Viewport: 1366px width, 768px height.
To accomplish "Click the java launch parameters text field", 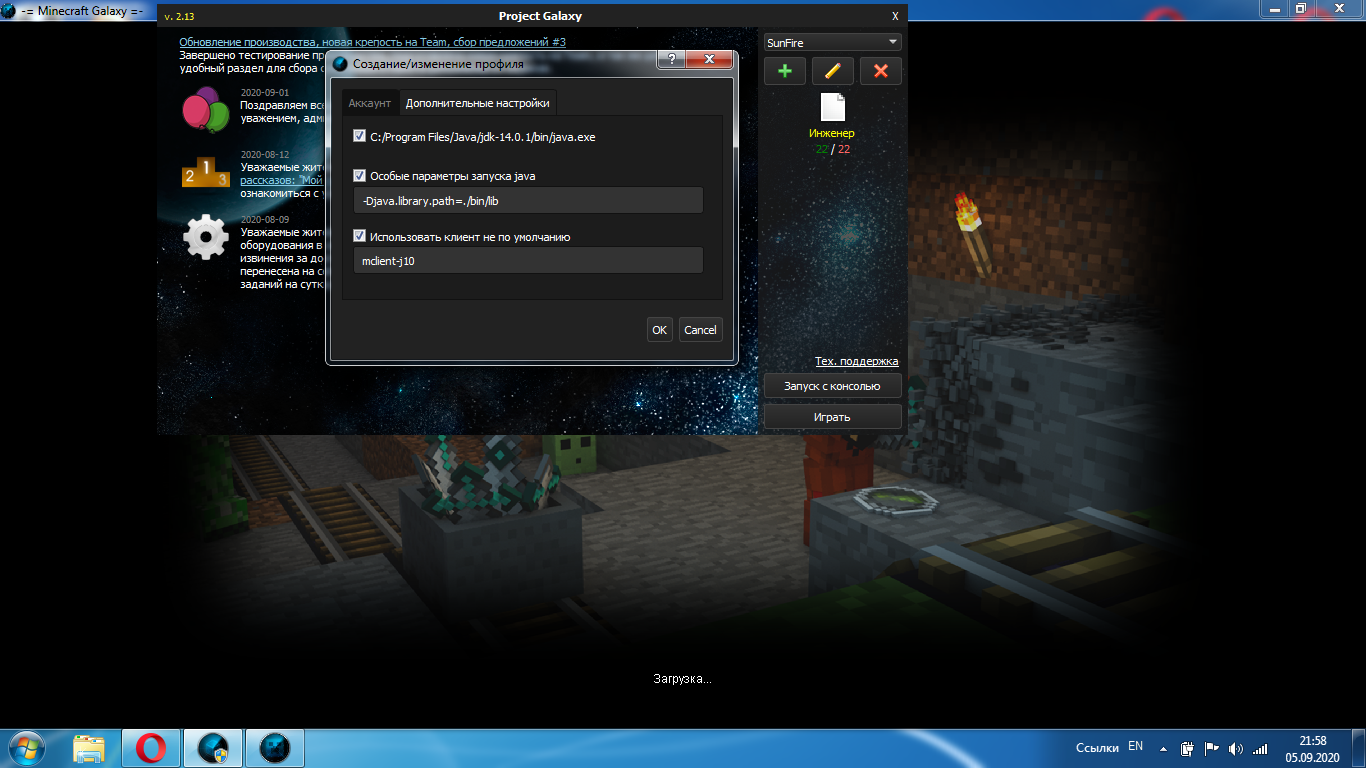I will (528, 200).
